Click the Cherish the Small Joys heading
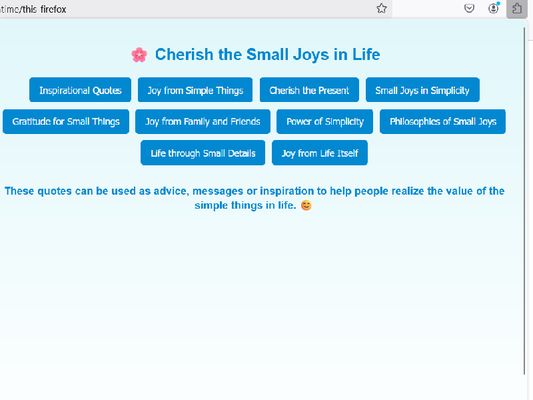The image size is (533, 400). [268, 55]
